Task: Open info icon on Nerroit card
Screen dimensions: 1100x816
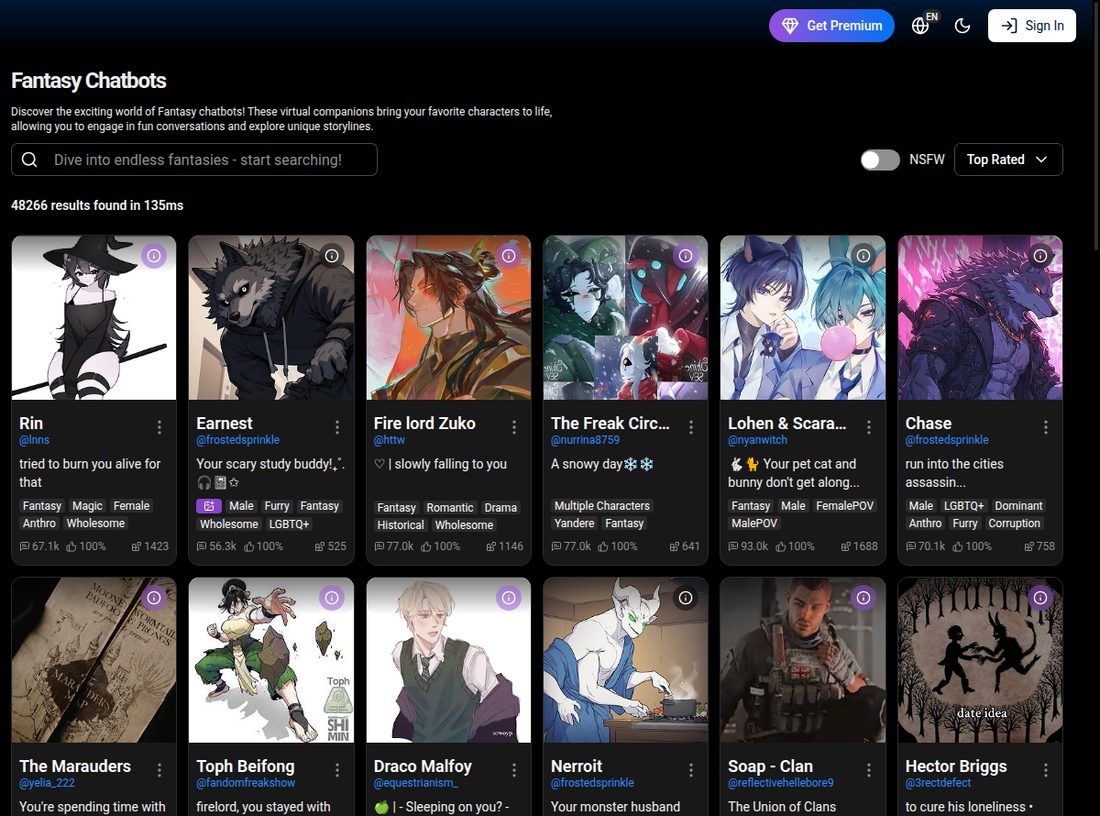Action: coord(685,598)
